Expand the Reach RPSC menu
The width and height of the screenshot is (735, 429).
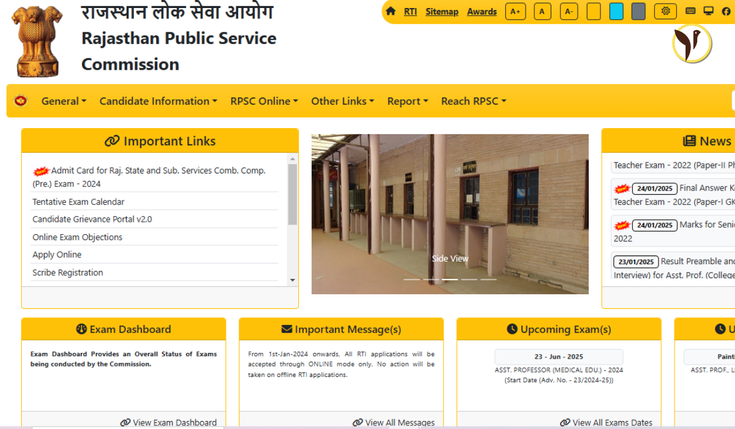473,101
